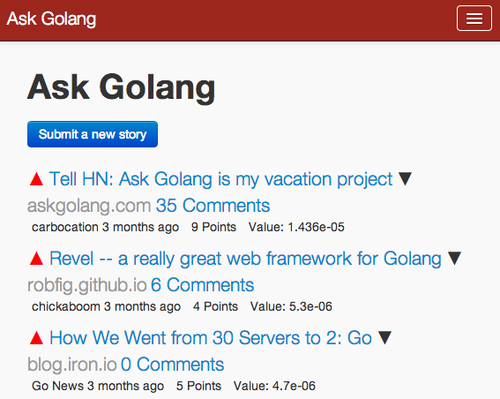Viewport: 500px width, 399px height.
Task: Open the Tell HN: Ask Golang story link
Action: (x=221, y=179)
